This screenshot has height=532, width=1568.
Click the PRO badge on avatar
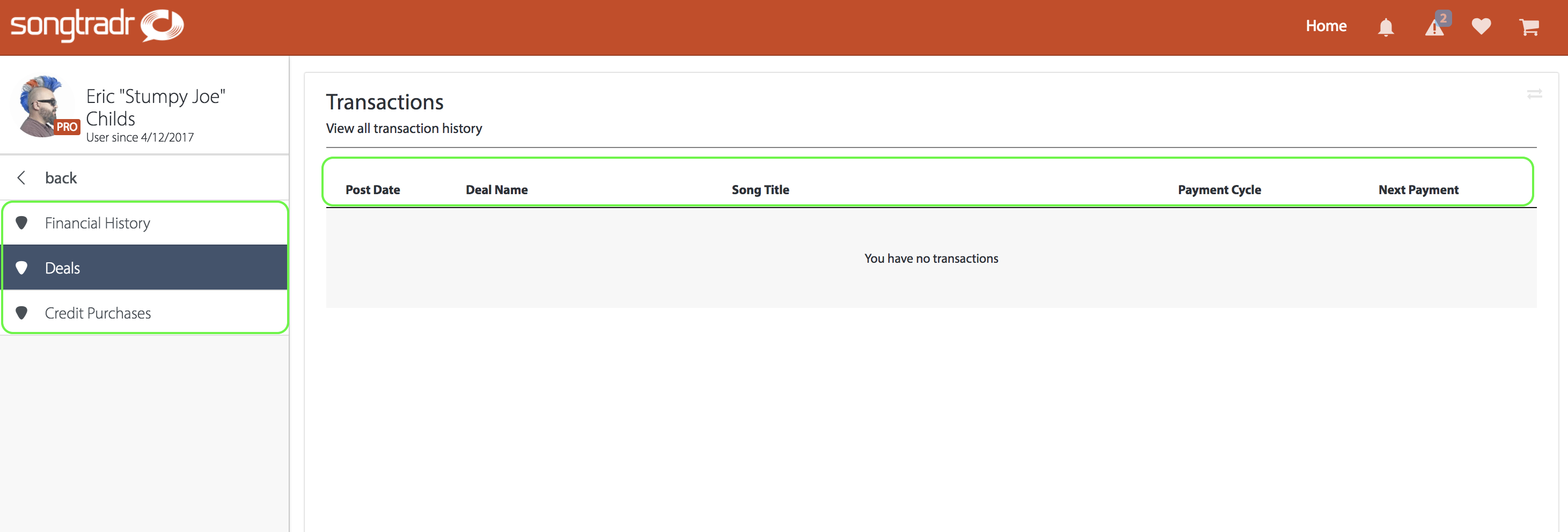67,127
